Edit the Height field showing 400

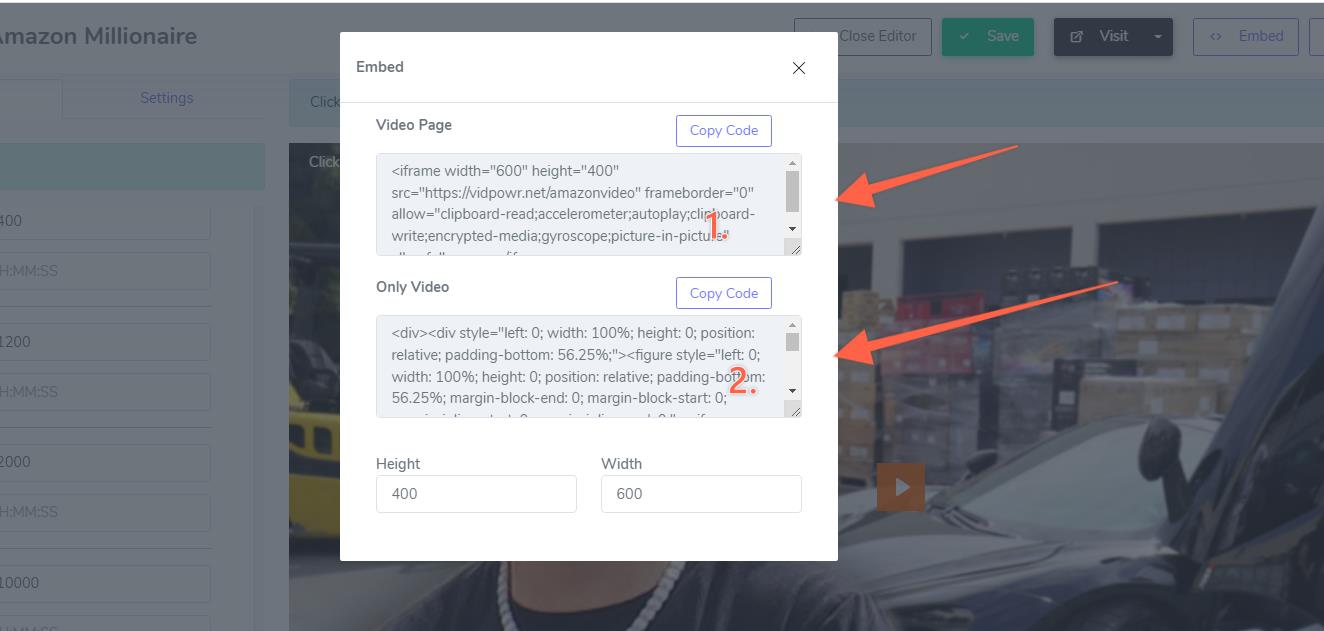coord(476,494)
